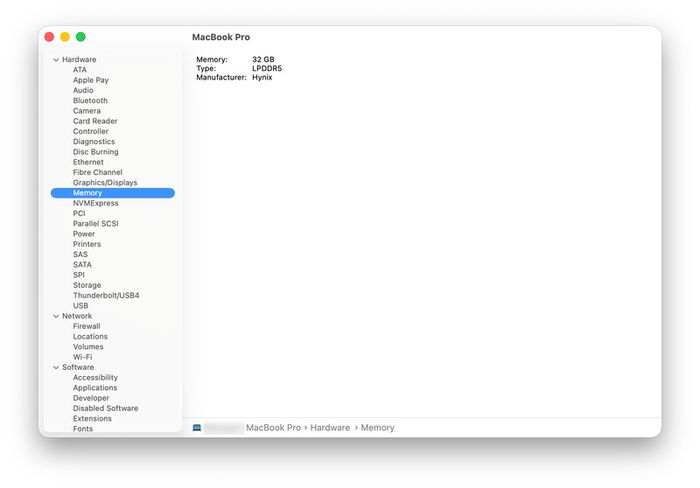Click MacBook Pro in the path bar

(x=273, y=428)
